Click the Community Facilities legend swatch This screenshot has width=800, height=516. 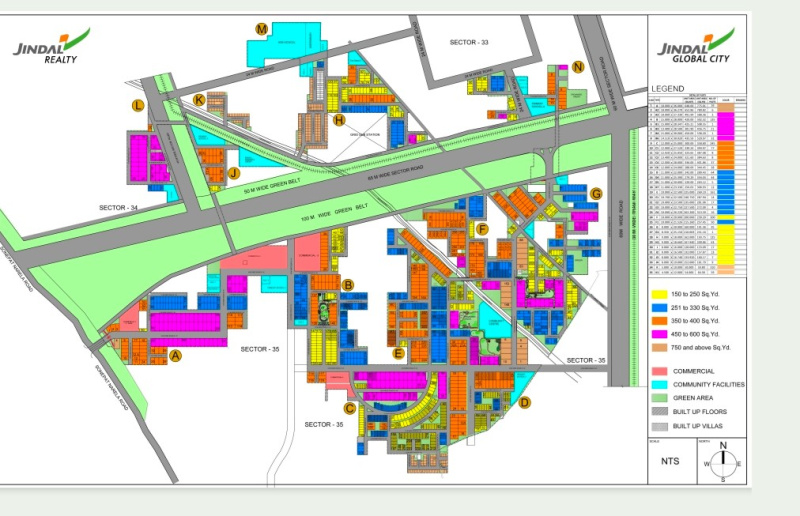coord(660,384)
